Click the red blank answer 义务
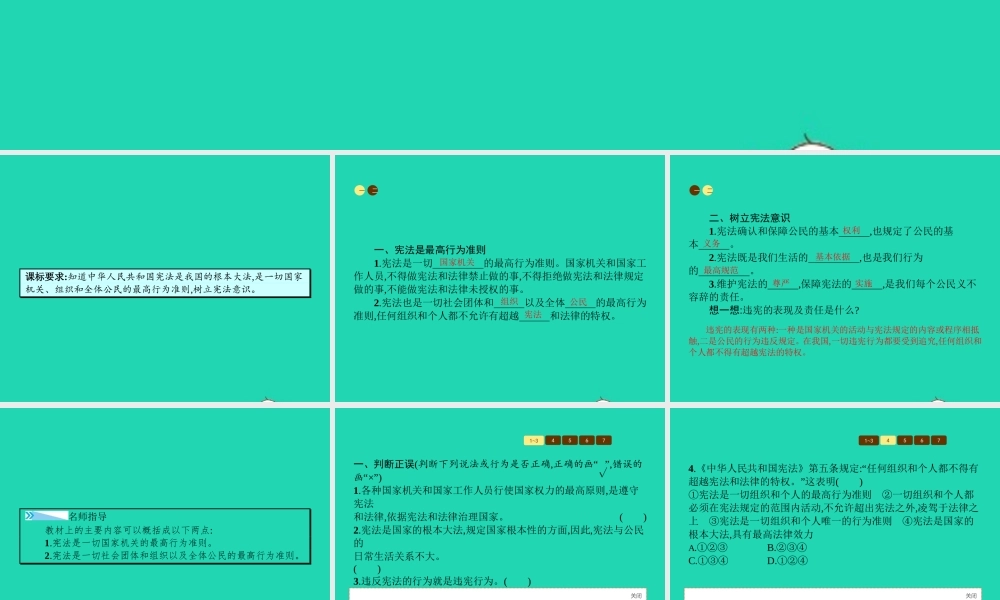 click(712, 244)
